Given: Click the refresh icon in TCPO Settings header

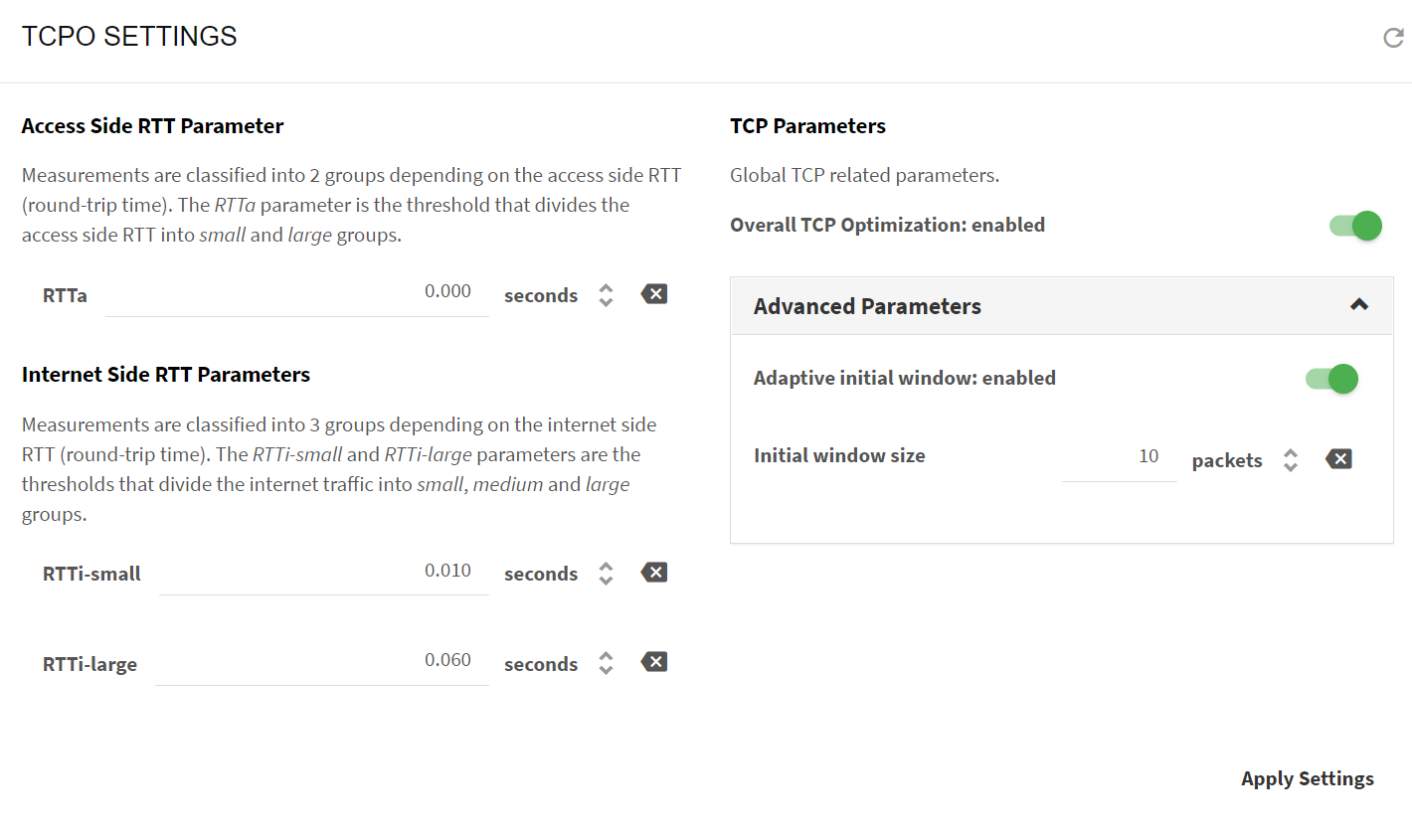Looking at the screenshot, I should [x=1393, y=38].
